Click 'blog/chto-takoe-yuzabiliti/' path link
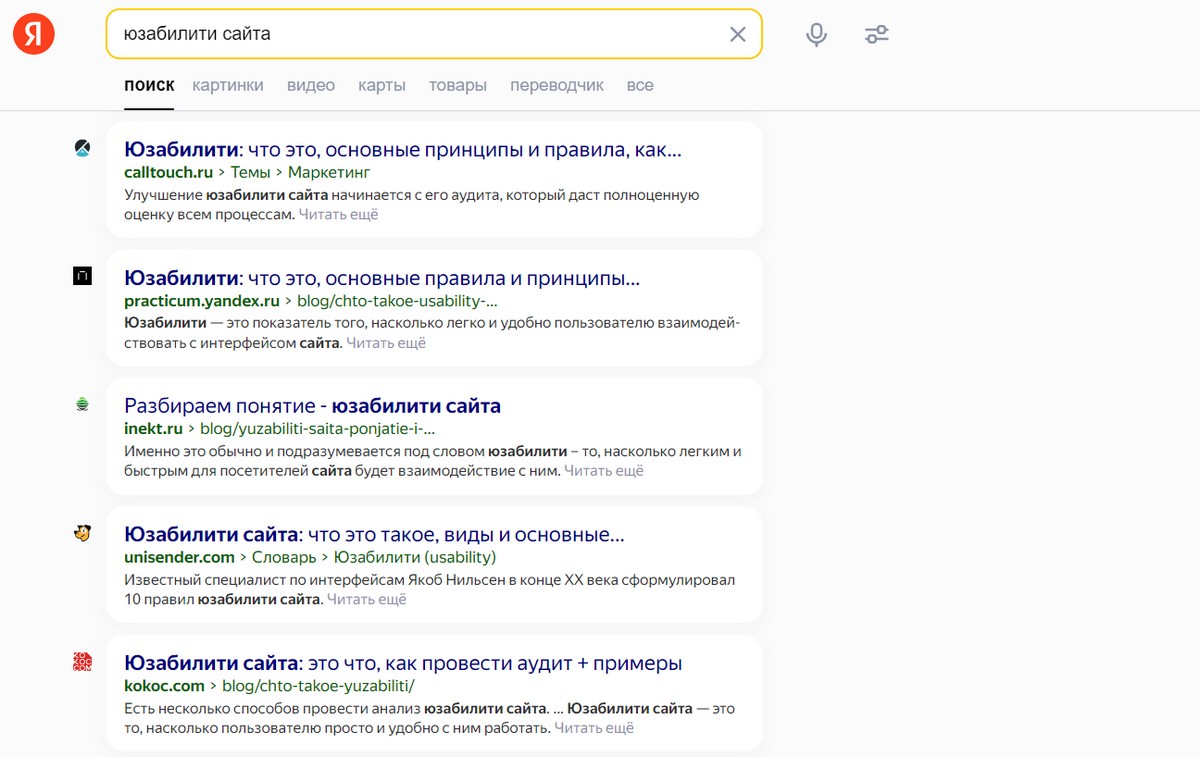 (x=318, y=686)
